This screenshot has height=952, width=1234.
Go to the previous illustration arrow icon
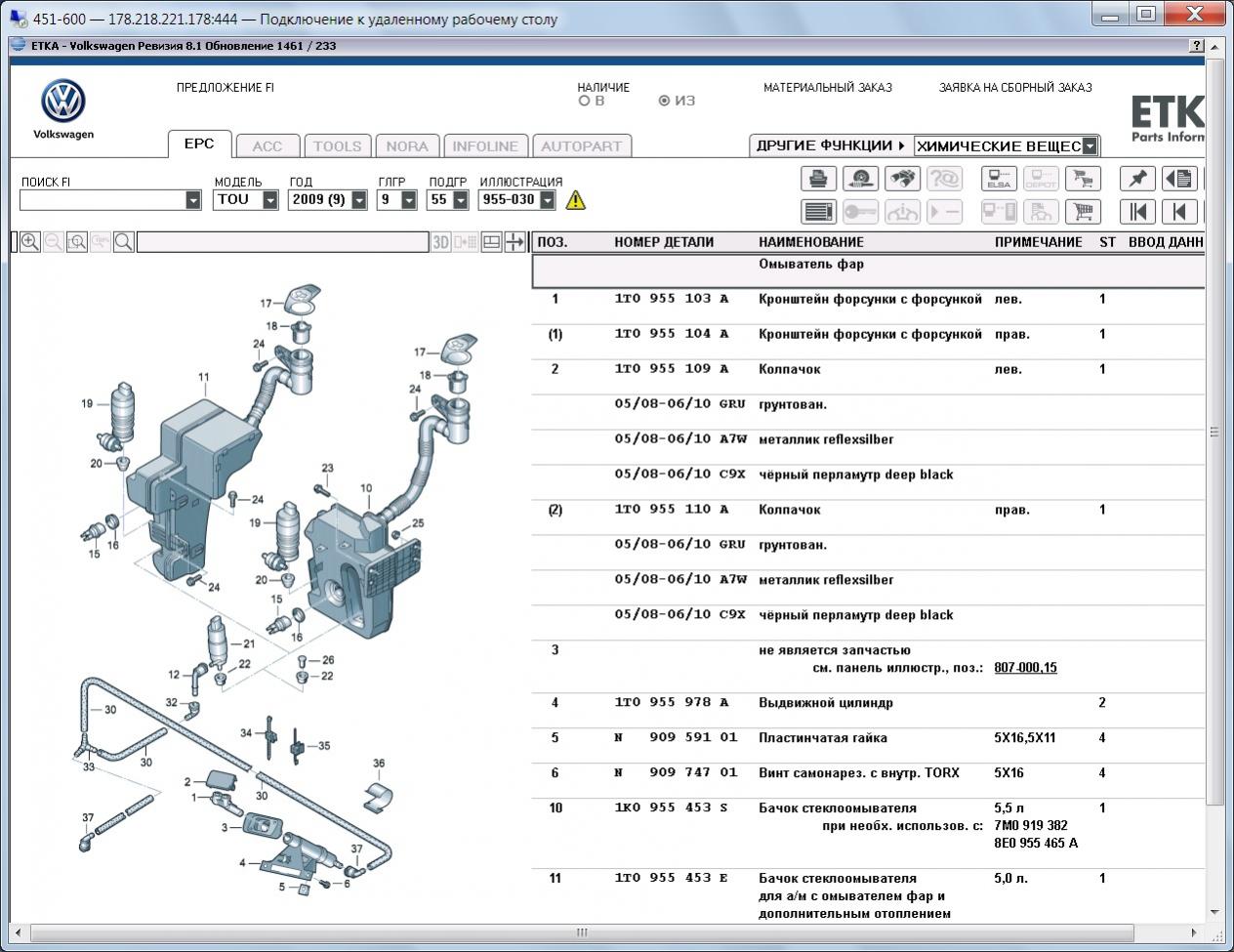(x=1179, y=211)
